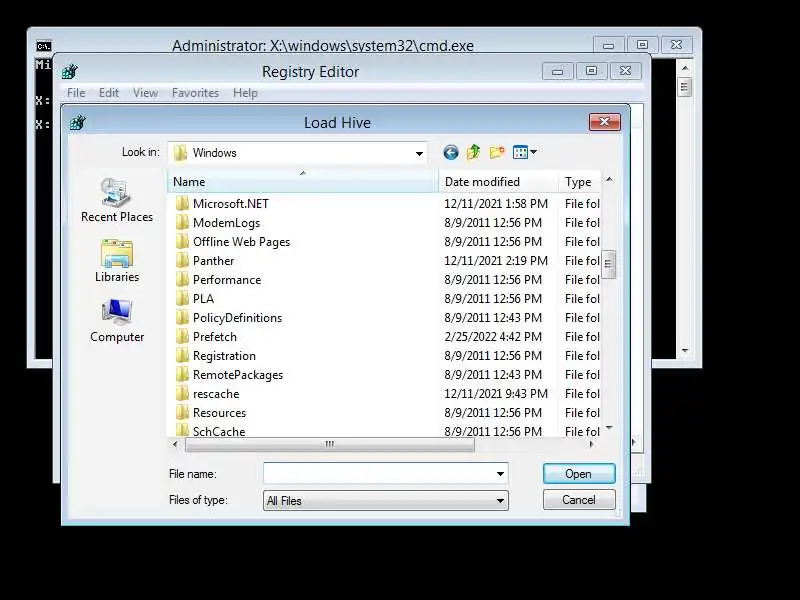Open Libraries shortcut in places bar
Viewport: 800px width, 600px height.
[x=117, y=261]
